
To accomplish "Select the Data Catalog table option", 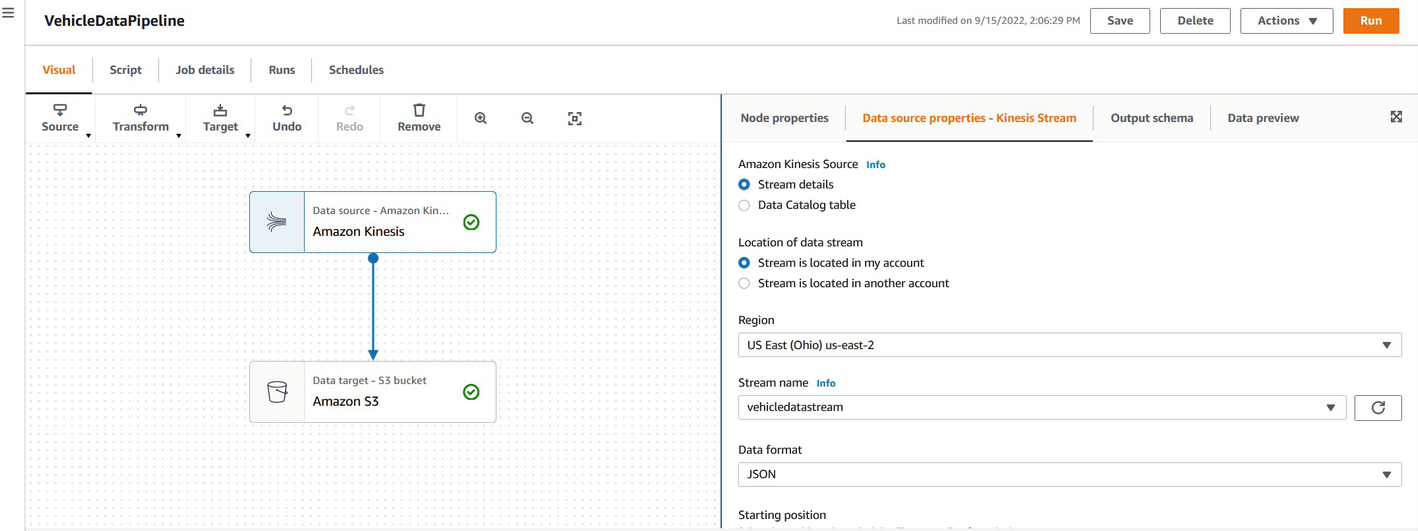I will coord(744,205).
